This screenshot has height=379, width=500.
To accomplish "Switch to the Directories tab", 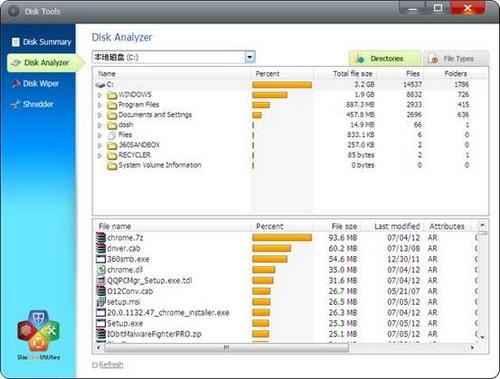I will [385, 59].
